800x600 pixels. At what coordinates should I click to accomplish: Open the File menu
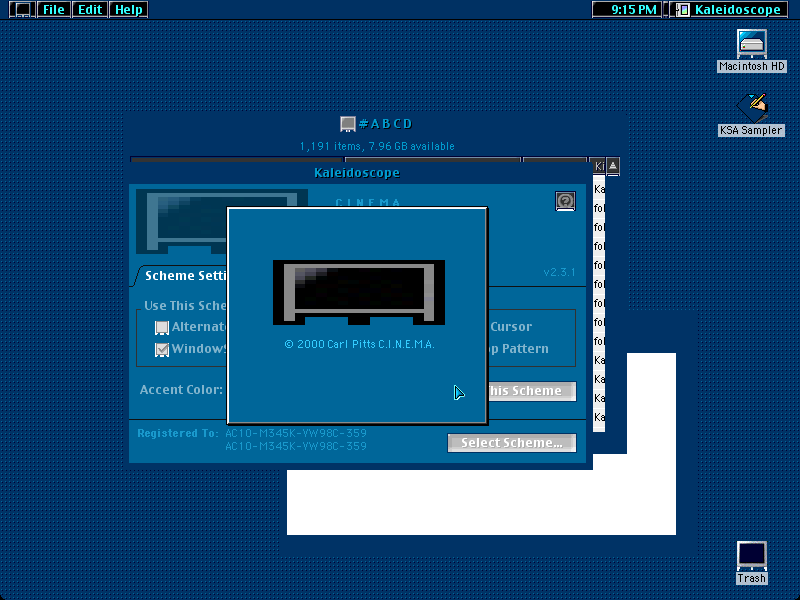(x=54, y=9)
